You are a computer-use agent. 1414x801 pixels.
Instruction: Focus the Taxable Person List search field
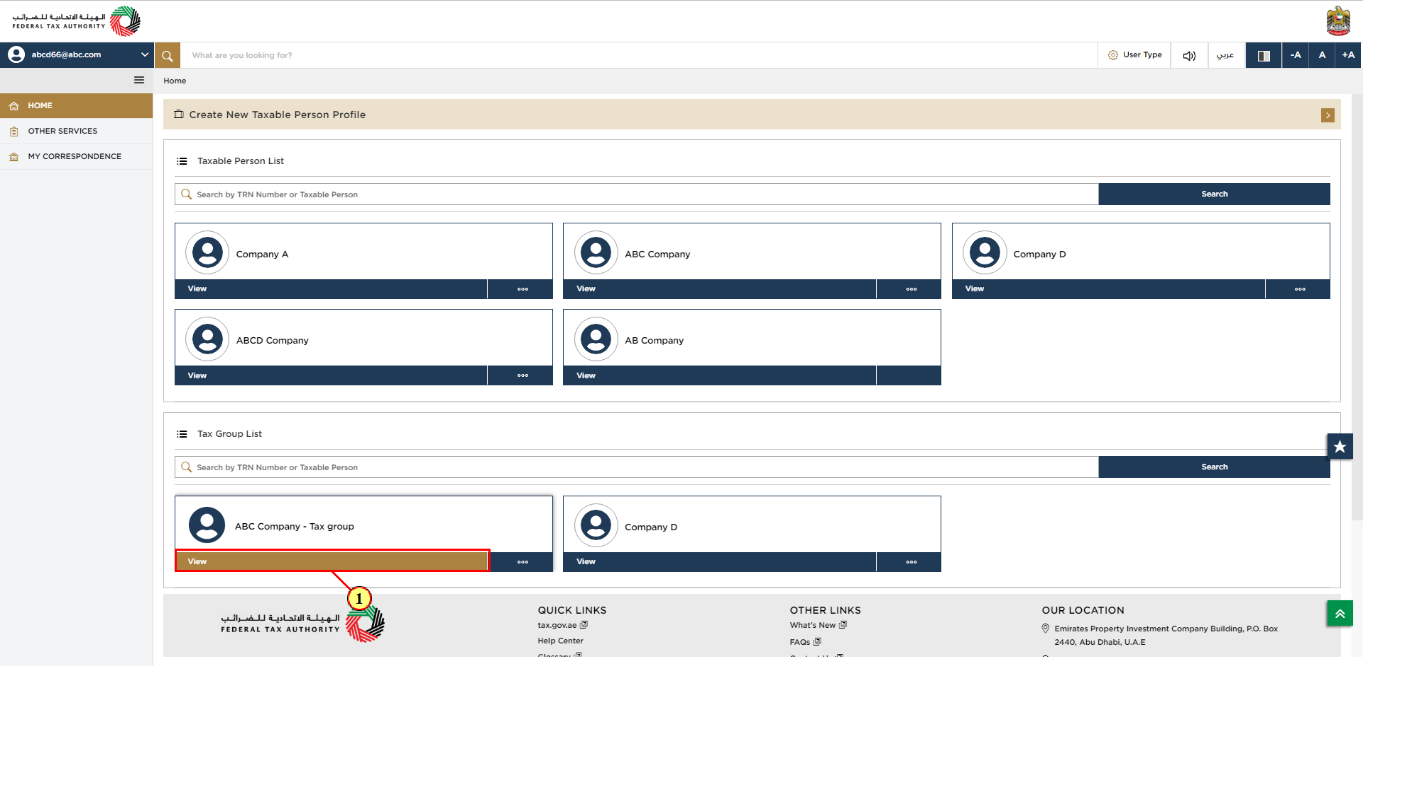click(636, 194)
